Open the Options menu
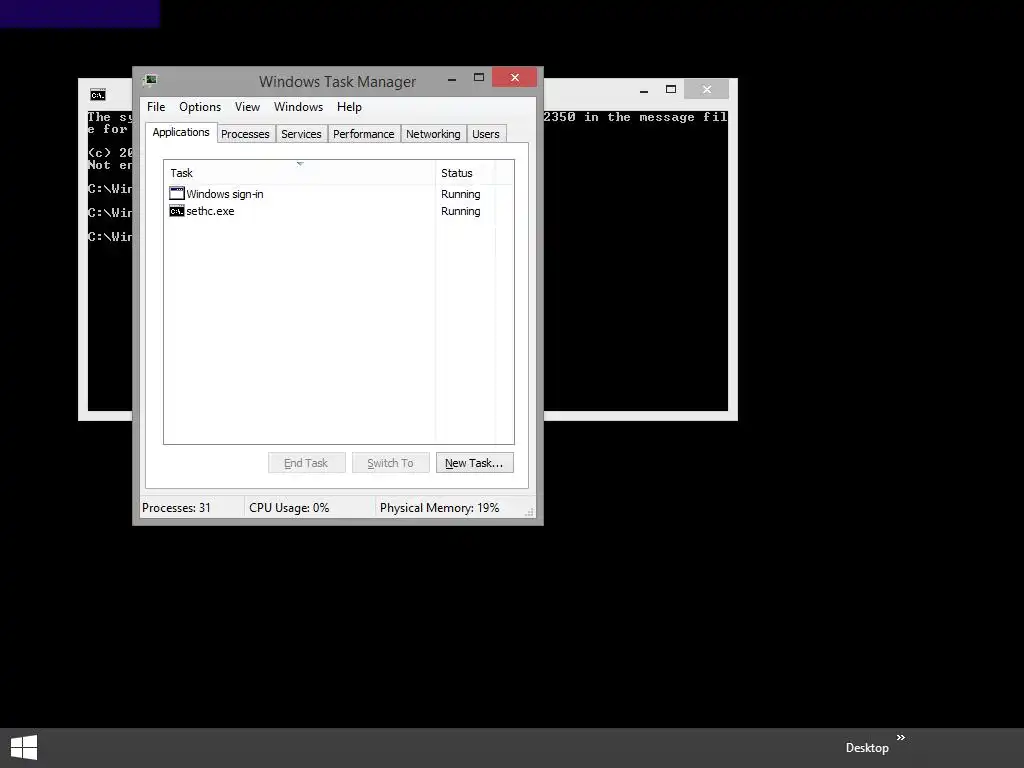 (200, 107)
